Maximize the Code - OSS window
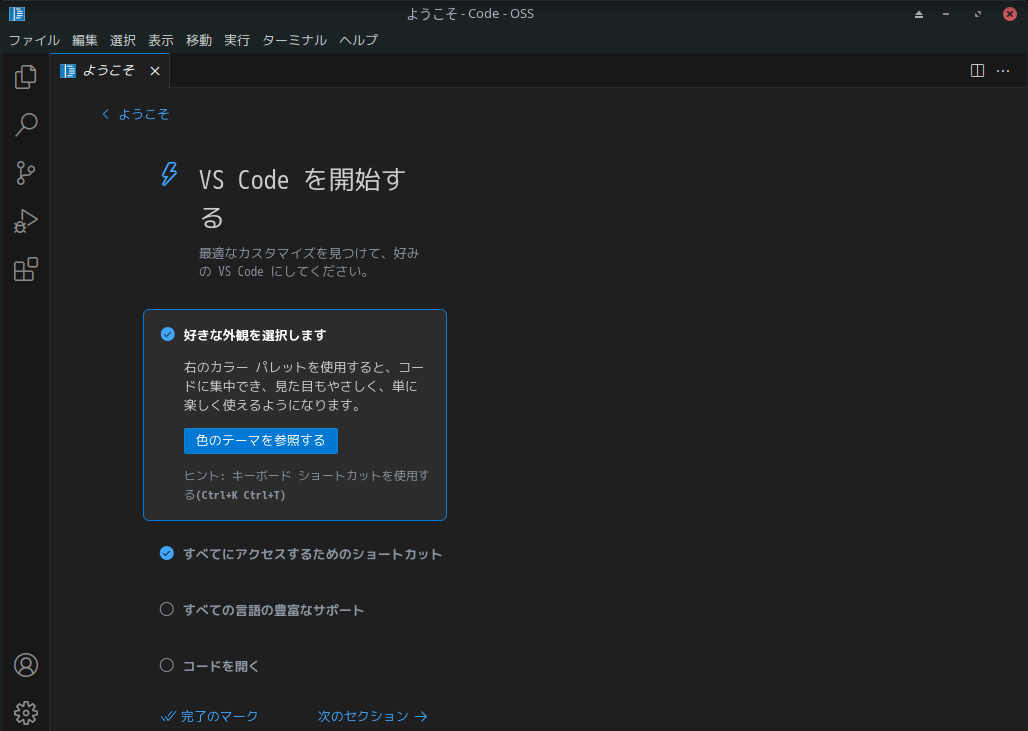 pyautogui.click(x=978, y=14)
